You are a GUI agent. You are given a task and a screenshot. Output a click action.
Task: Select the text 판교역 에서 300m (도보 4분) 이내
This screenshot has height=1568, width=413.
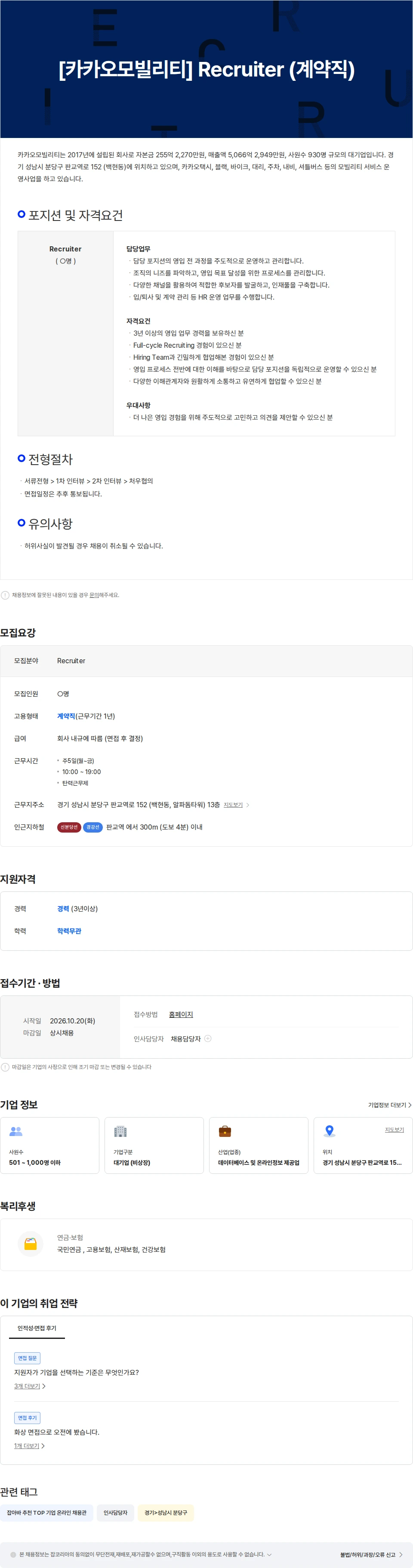[154, 827]
